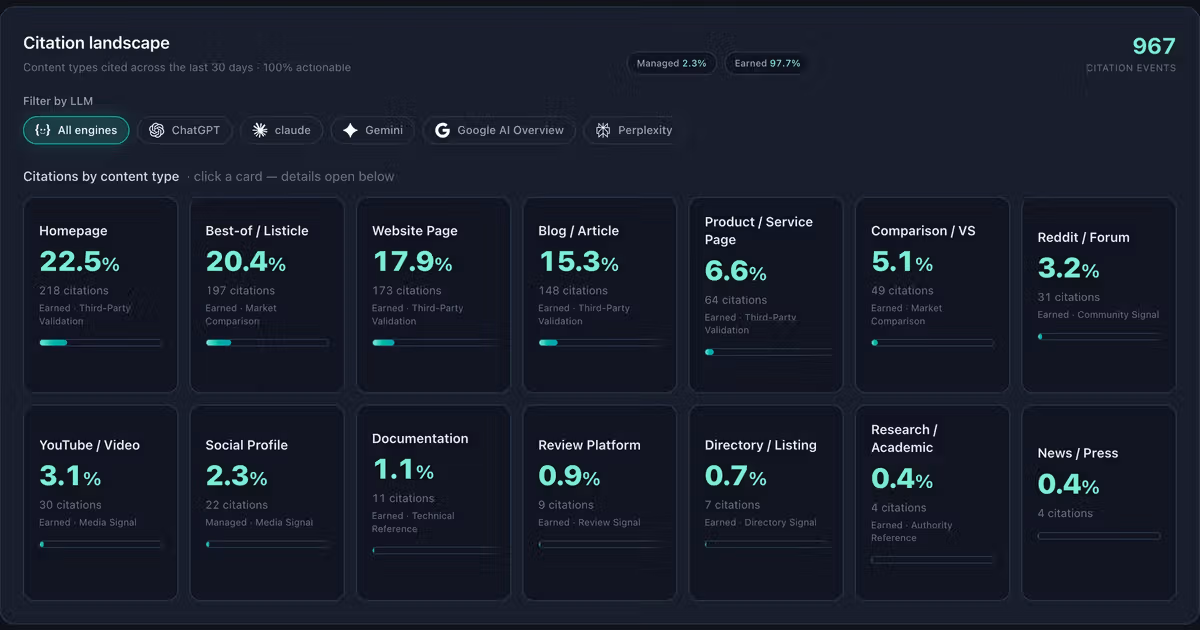
Task: Open the Review Platform card
Action: pyautogui.click(x=600, y=503)
